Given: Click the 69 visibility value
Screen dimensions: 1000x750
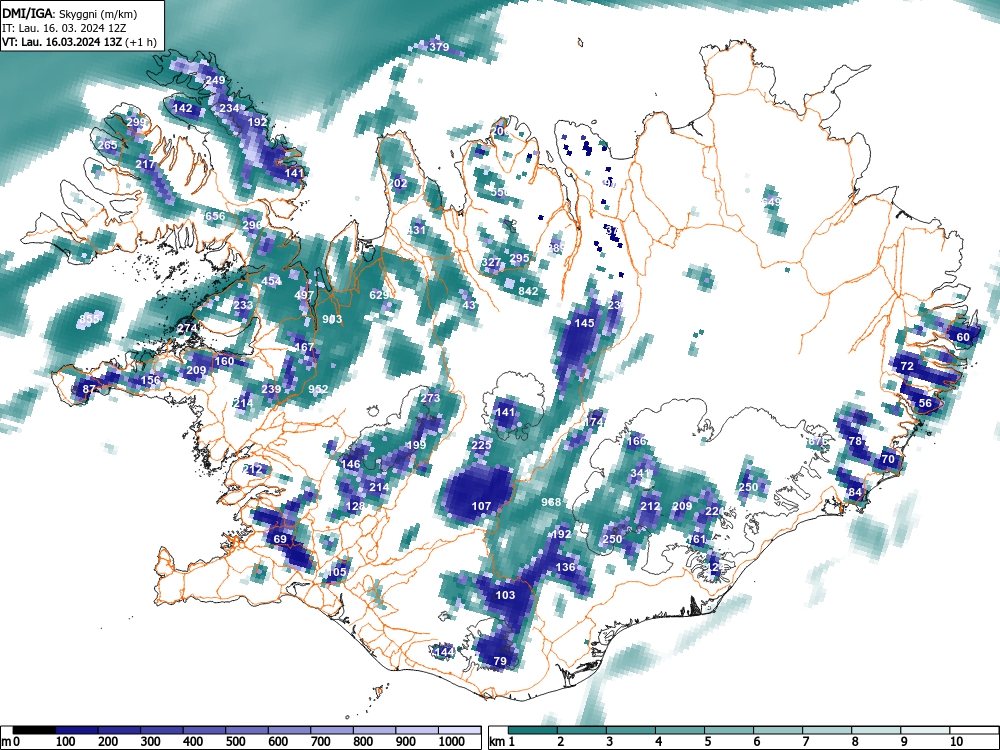Looking at the screenshot, I should coord(281,539).
